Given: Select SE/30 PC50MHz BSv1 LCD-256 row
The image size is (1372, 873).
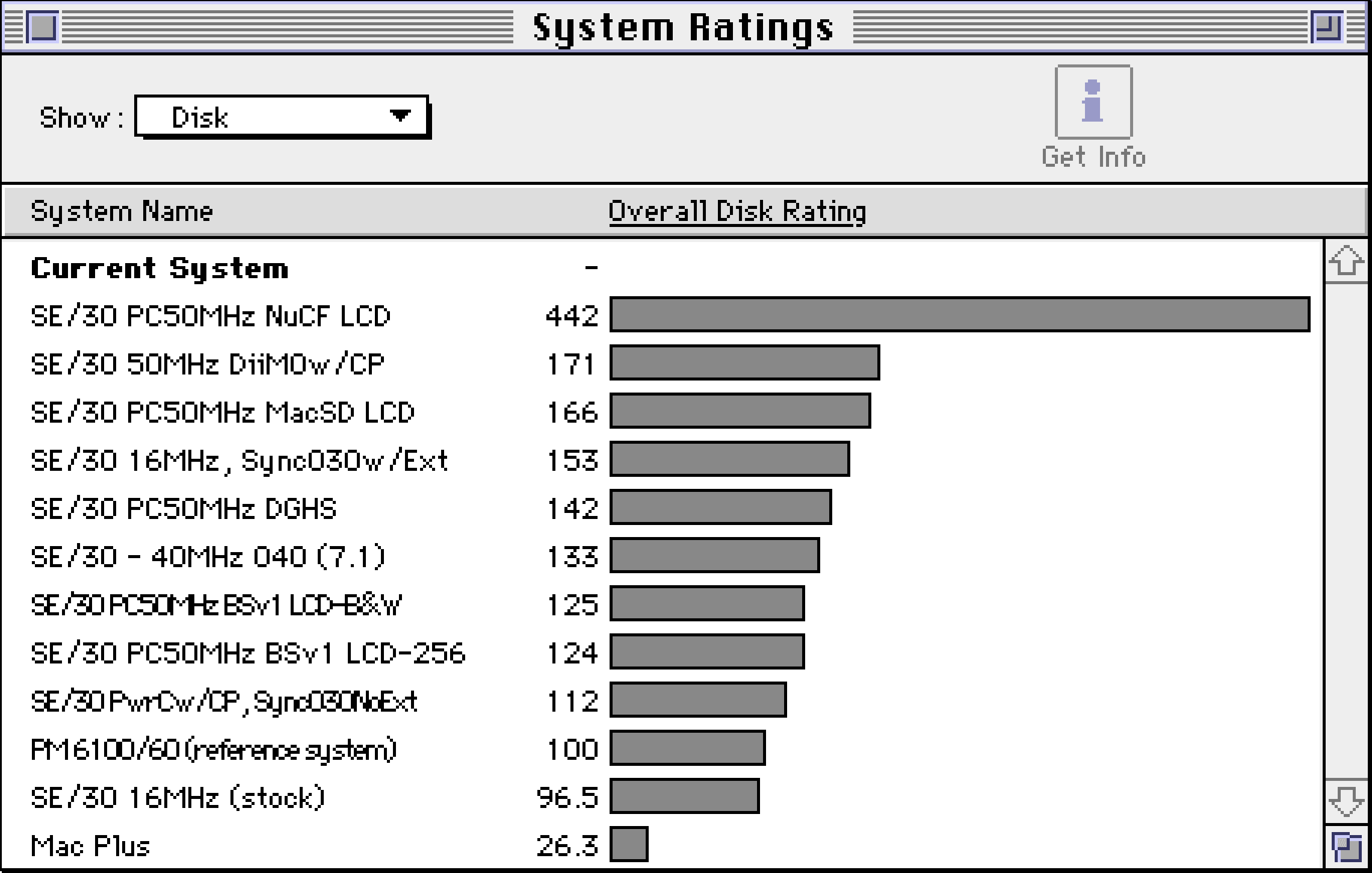Looking at the screenshot, I should [x=662, y=652].
